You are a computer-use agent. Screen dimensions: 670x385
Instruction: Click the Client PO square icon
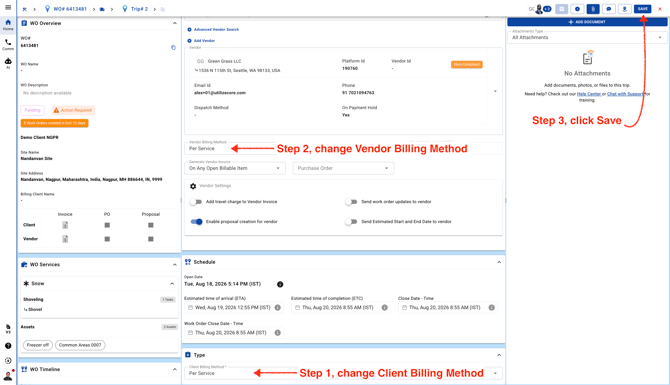click(107, 225)
